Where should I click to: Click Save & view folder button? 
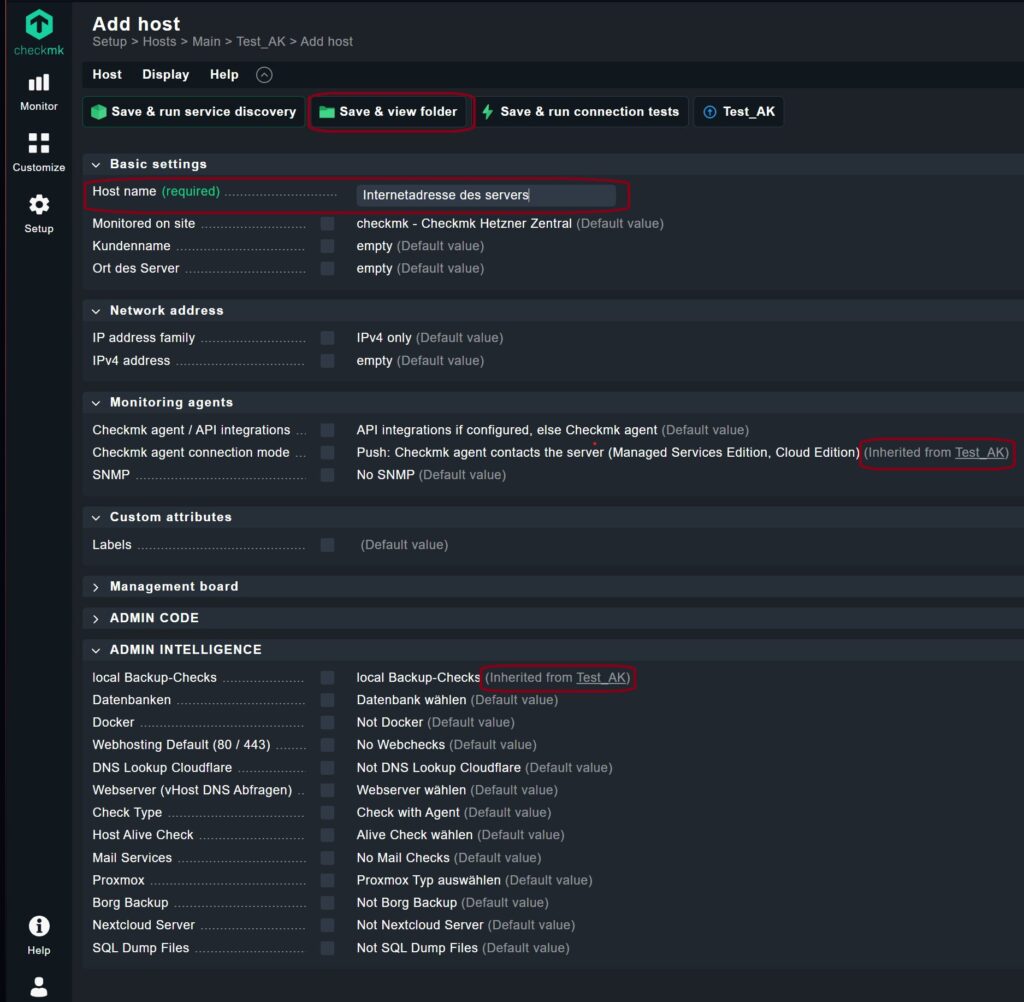point(391,112)
